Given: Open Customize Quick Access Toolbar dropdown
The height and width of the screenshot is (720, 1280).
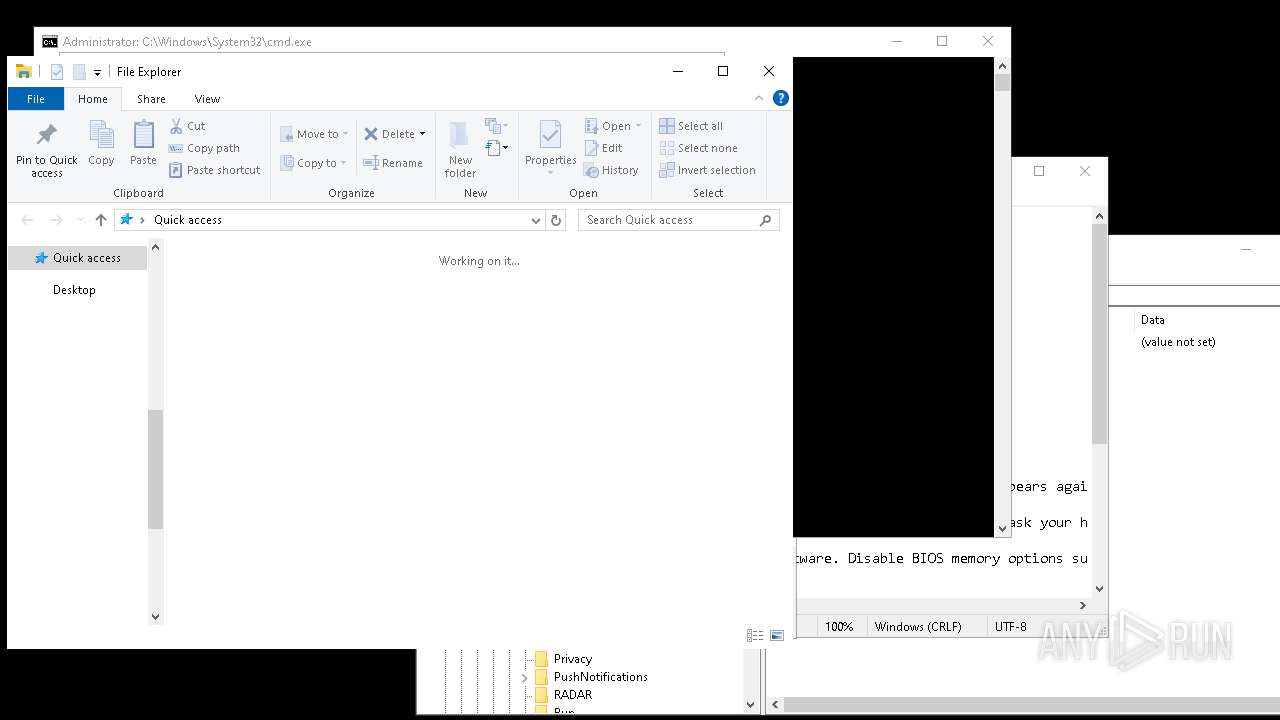Looking at the screenshot, I should (97, 72).
